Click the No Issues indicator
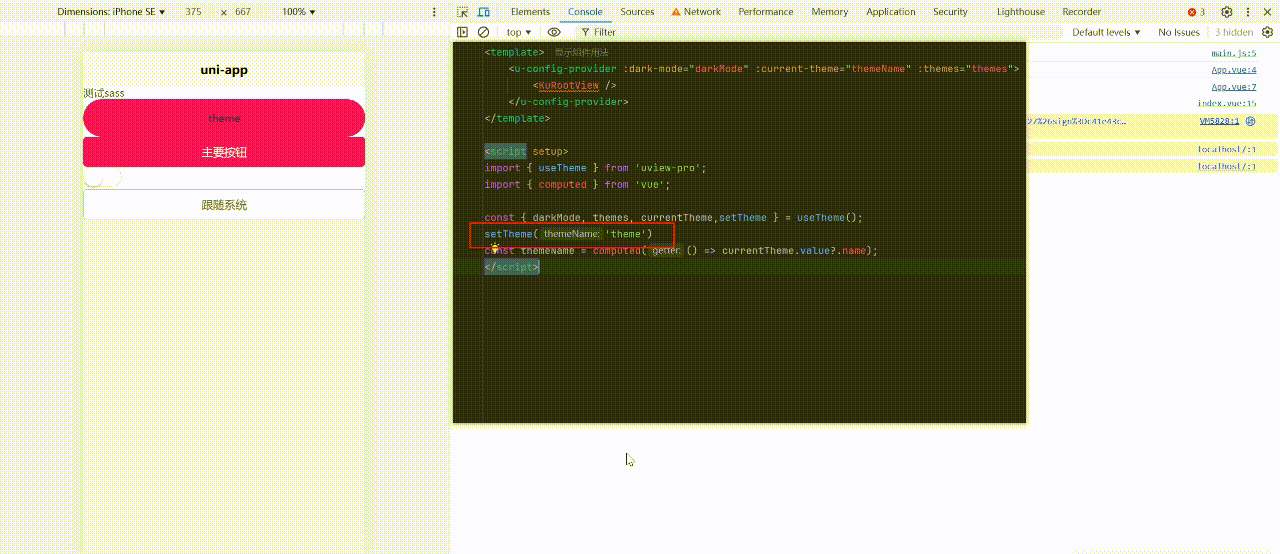The image size is (1280, 554). tap(1178, 32)
